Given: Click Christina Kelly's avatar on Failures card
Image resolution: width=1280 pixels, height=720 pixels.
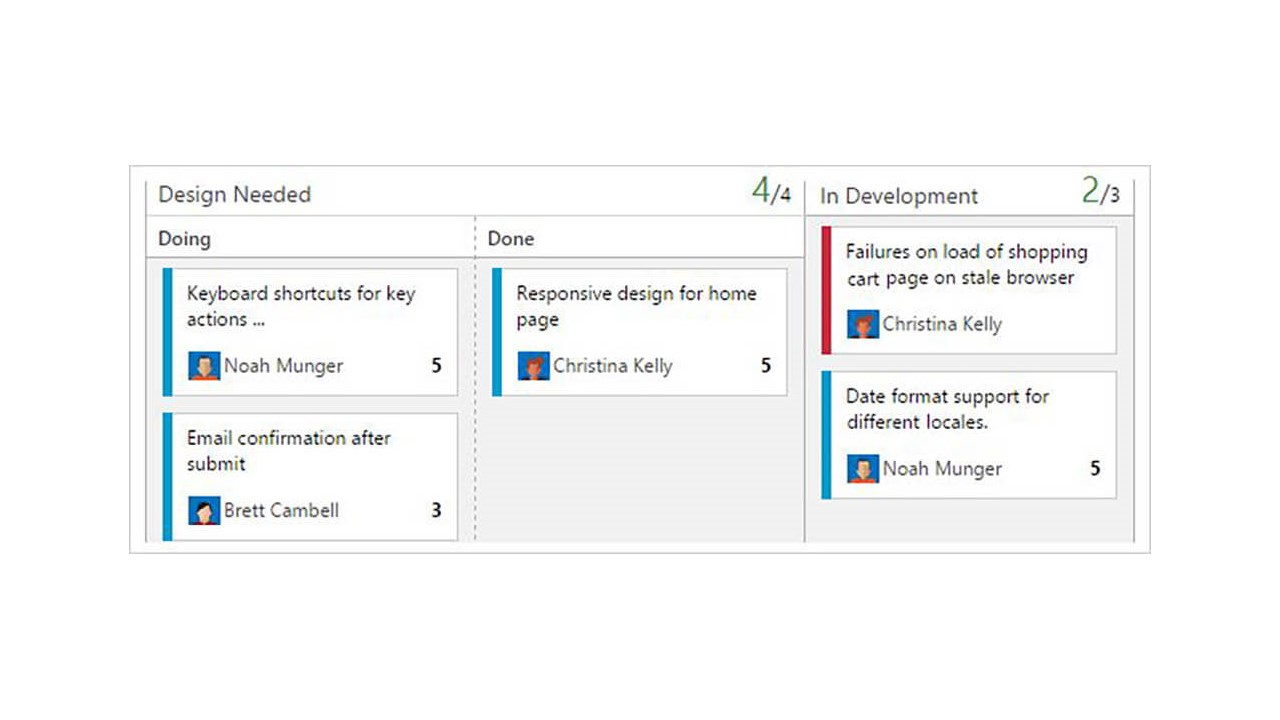Looking at the screenshot, I should pos(863,324).
